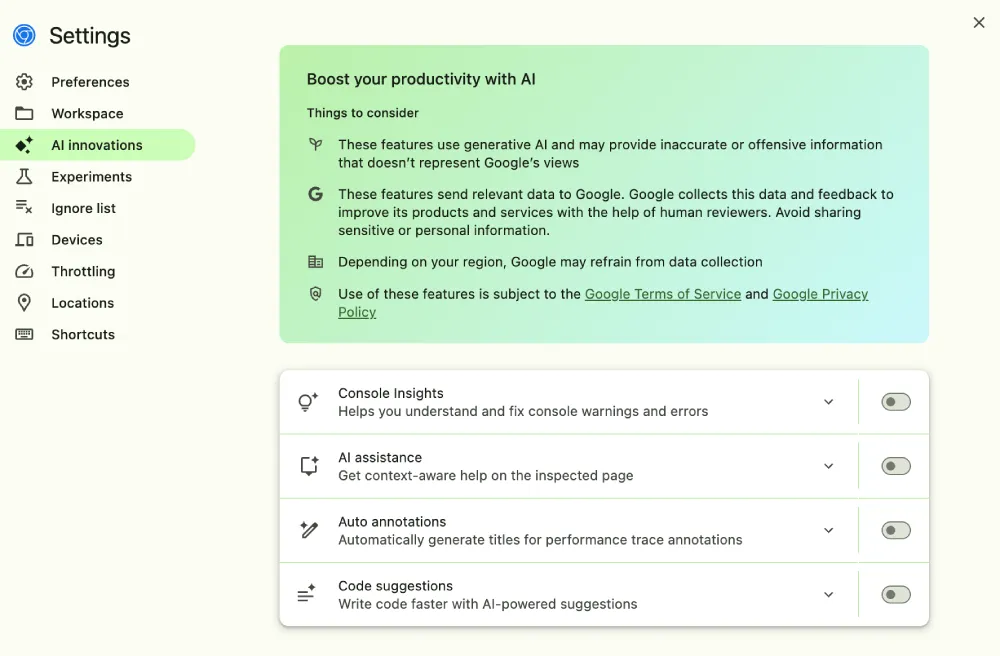Screen dimensions: 1000x656
Task: Click the Experiments flask icon
Action: pyautogui.click(x=24, y=177)
